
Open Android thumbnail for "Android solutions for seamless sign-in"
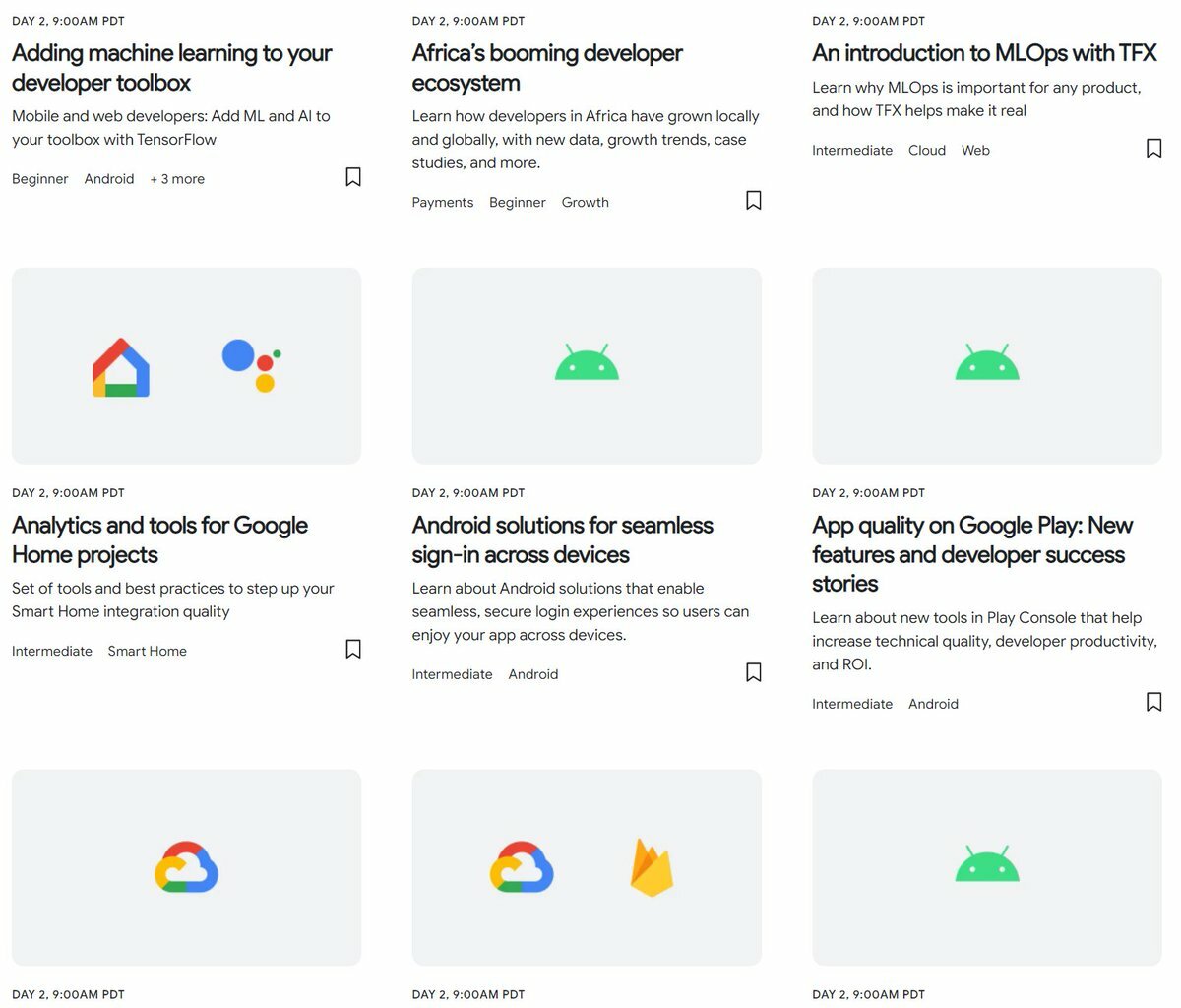point(587,365)
